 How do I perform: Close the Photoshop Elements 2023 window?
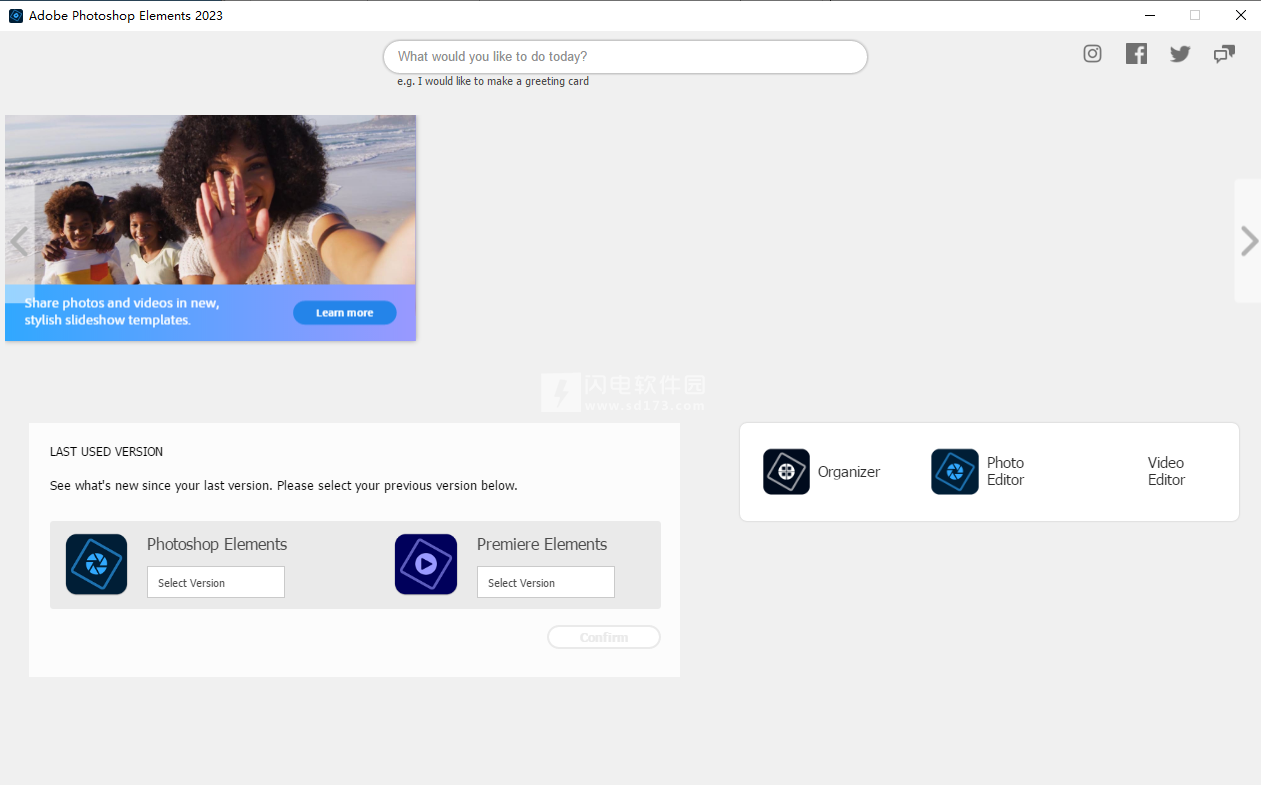(x=1240, y=15)
